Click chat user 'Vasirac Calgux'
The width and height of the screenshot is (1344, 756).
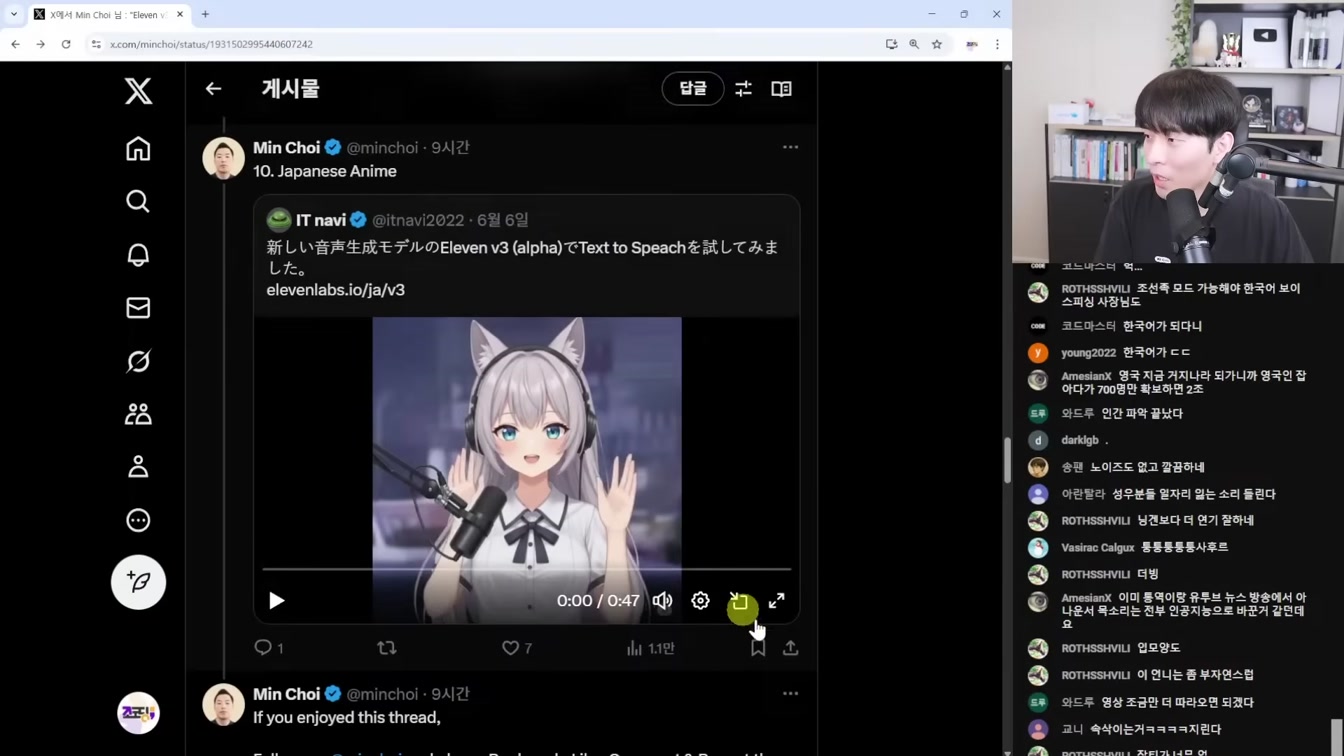pos(1097,548)
